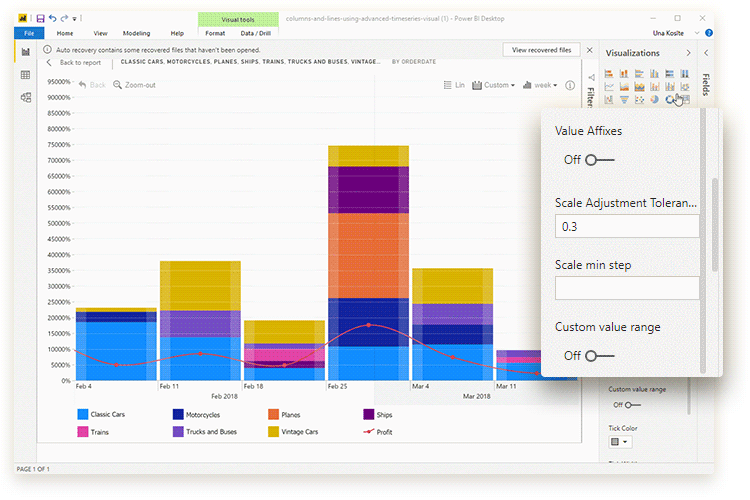Select the stacked bar chart visualization icon
This screenshot has height=500, width=750.
[x=609, y=73]
